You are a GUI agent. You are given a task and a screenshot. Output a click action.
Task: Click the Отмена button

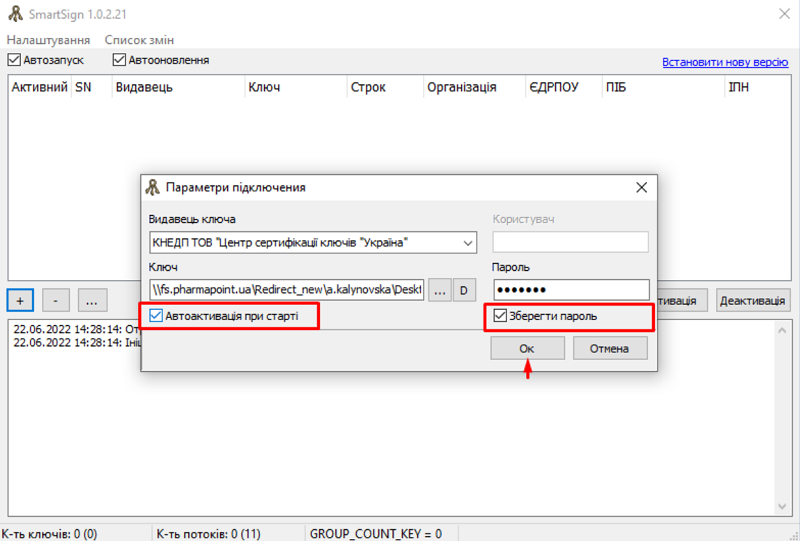[x=608, y=348]
